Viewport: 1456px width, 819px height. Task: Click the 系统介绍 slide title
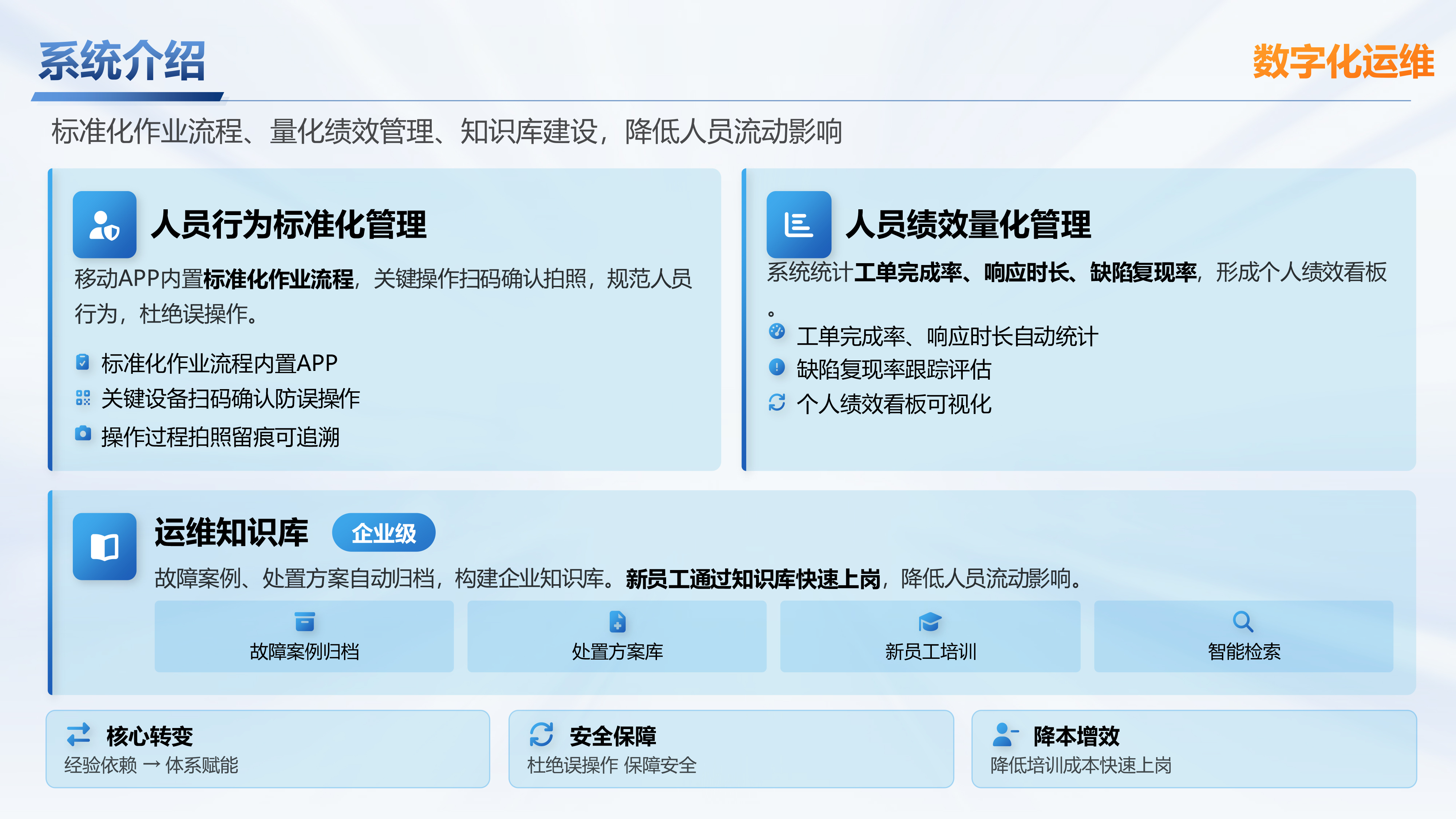(x=122, y=61)
